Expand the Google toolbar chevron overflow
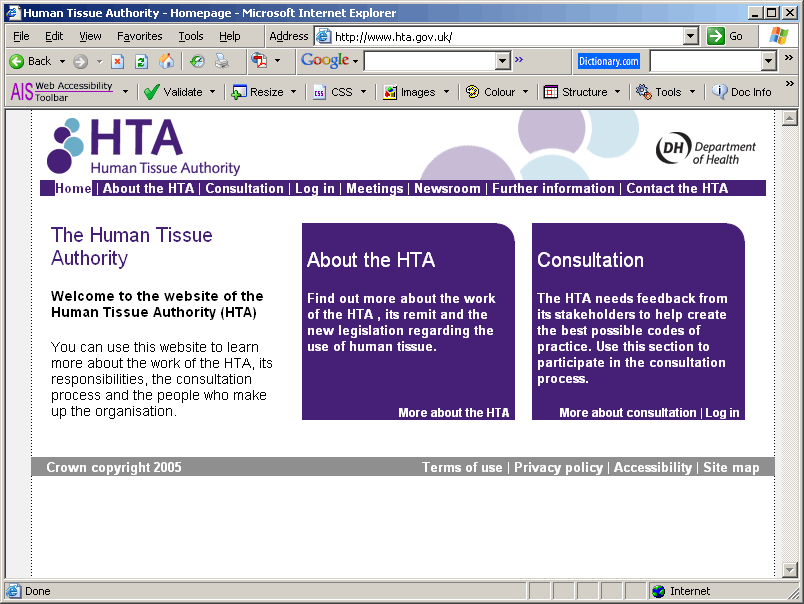 point(519,59)
